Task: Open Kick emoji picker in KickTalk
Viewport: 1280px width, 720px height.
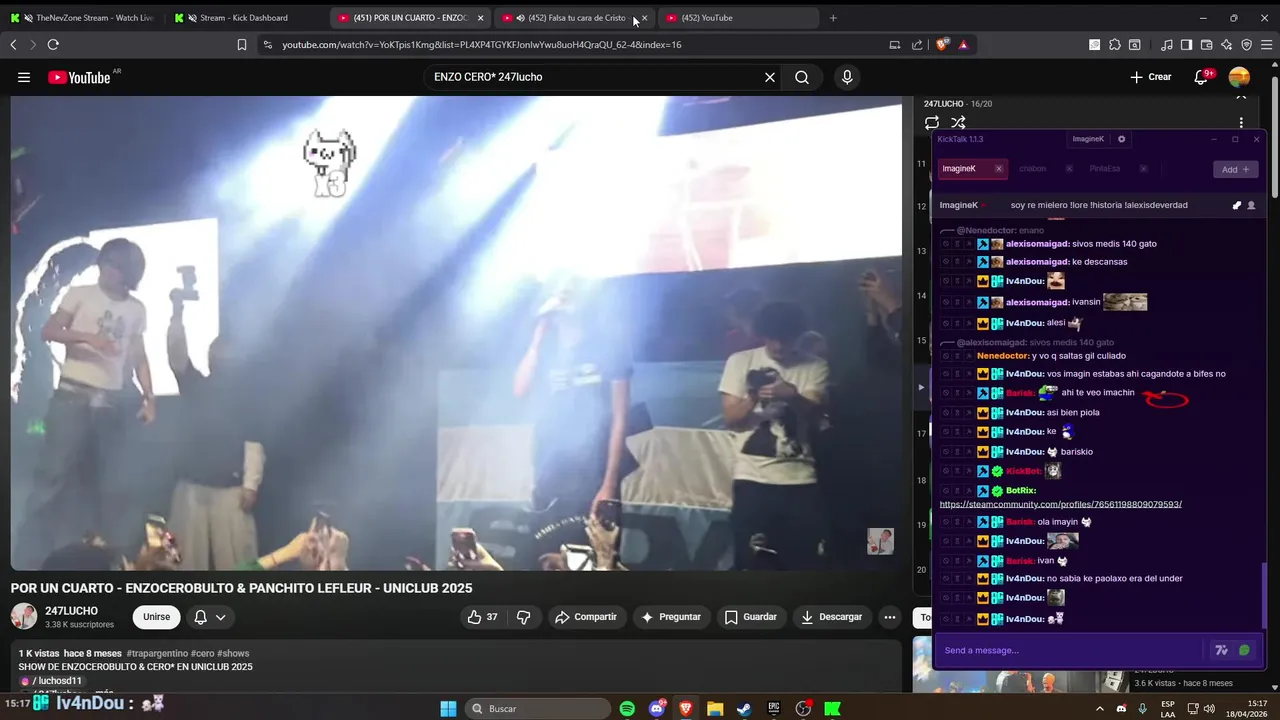Action: [1244, 650]
